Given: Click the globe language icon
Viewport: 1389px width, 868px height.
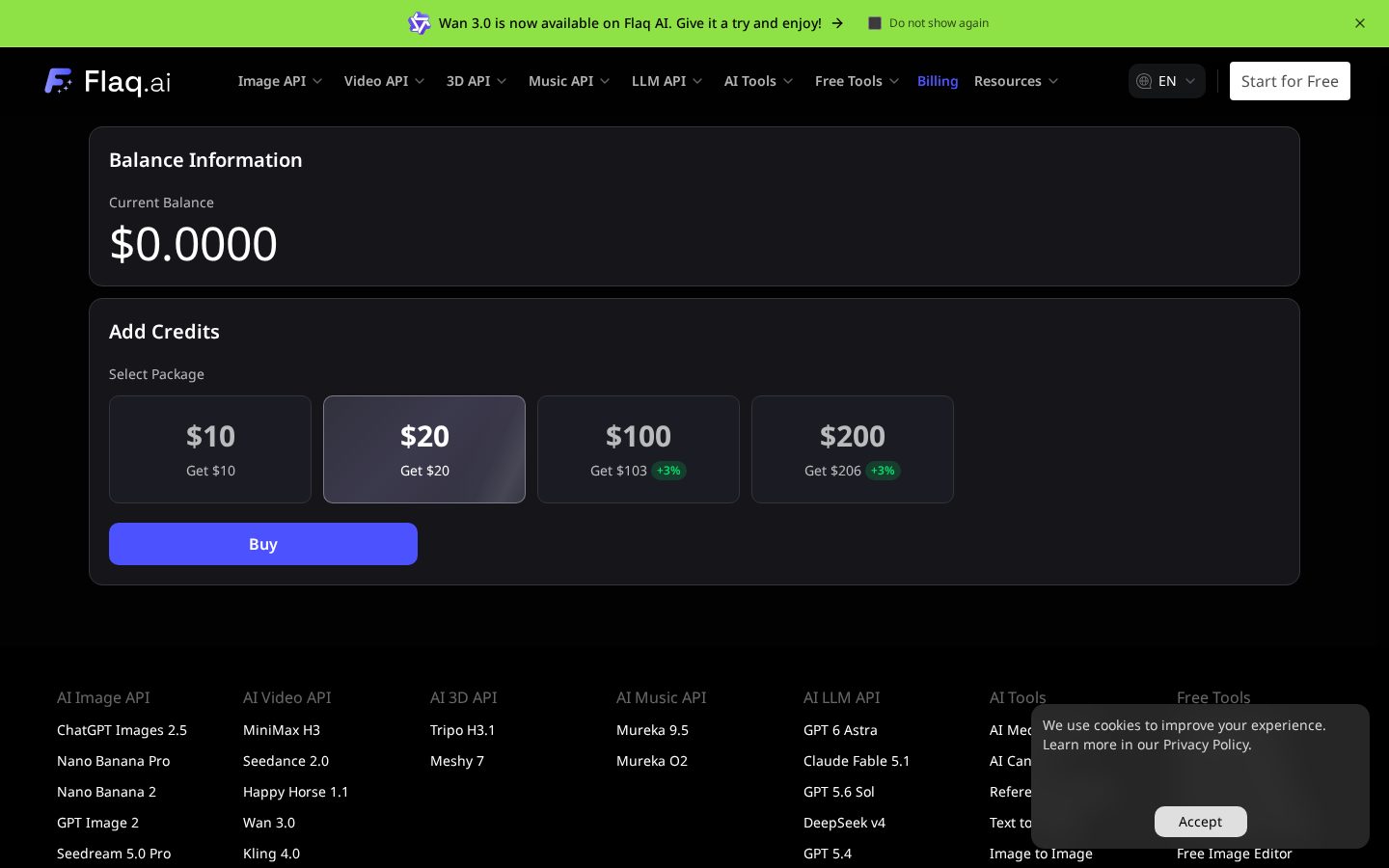Looking at the screenshot, I should (x=1144, y=81).
